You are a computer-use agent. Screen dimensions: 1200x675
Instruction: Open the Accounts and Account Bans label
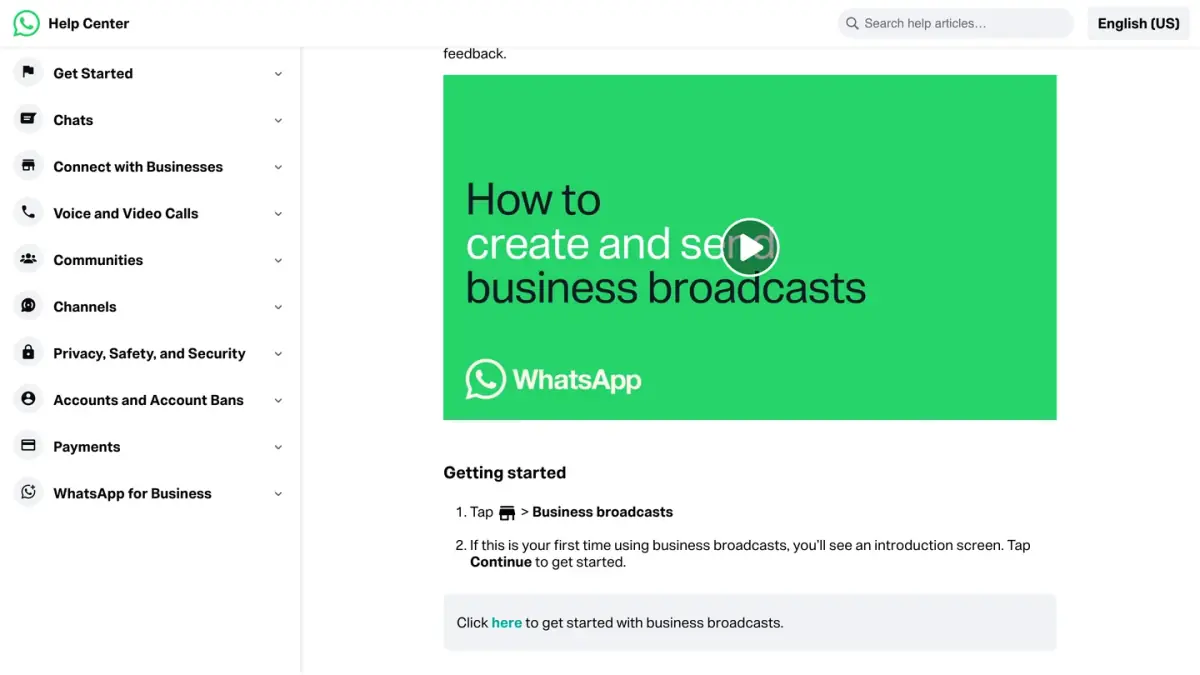[x=148, y=400]
